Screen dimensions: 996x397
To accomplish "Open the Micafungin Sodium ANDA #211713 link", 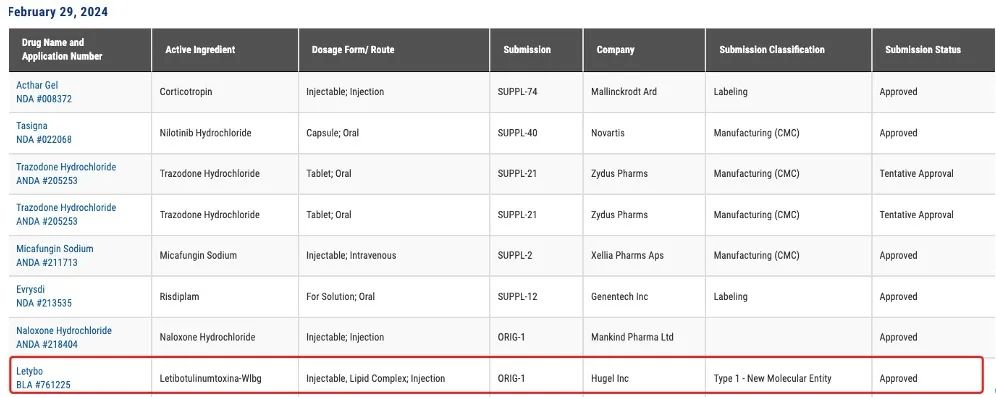I will 55,255.
